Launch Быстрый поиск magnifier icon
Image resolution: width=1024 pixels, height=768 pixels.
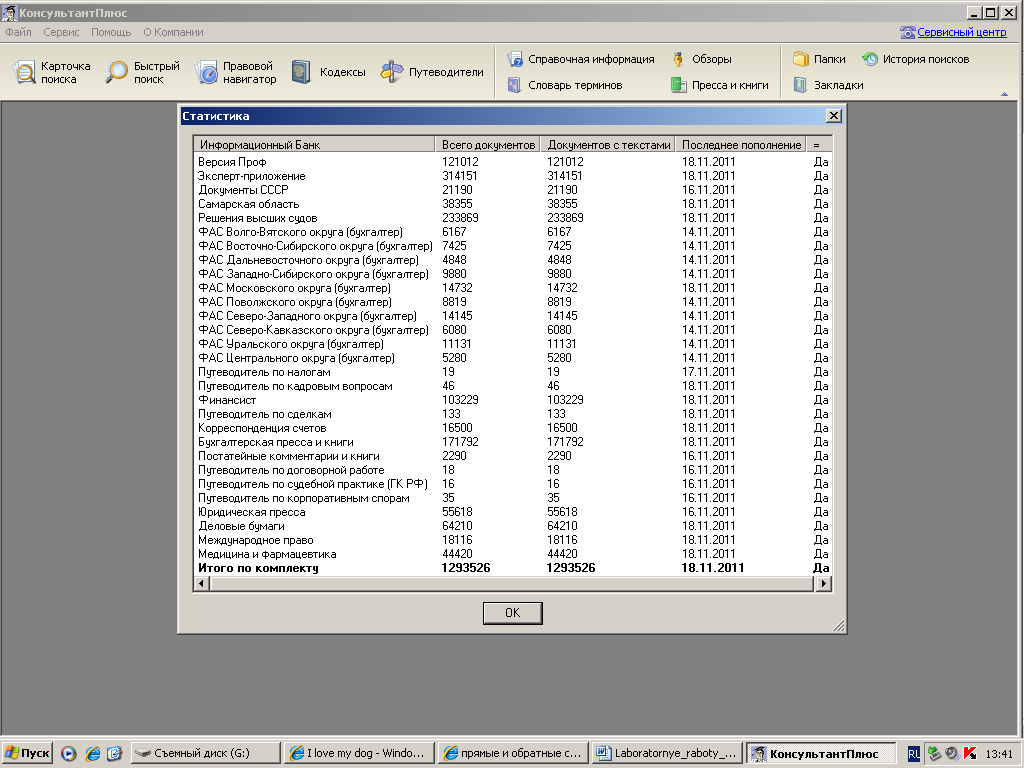coord(116,72)
